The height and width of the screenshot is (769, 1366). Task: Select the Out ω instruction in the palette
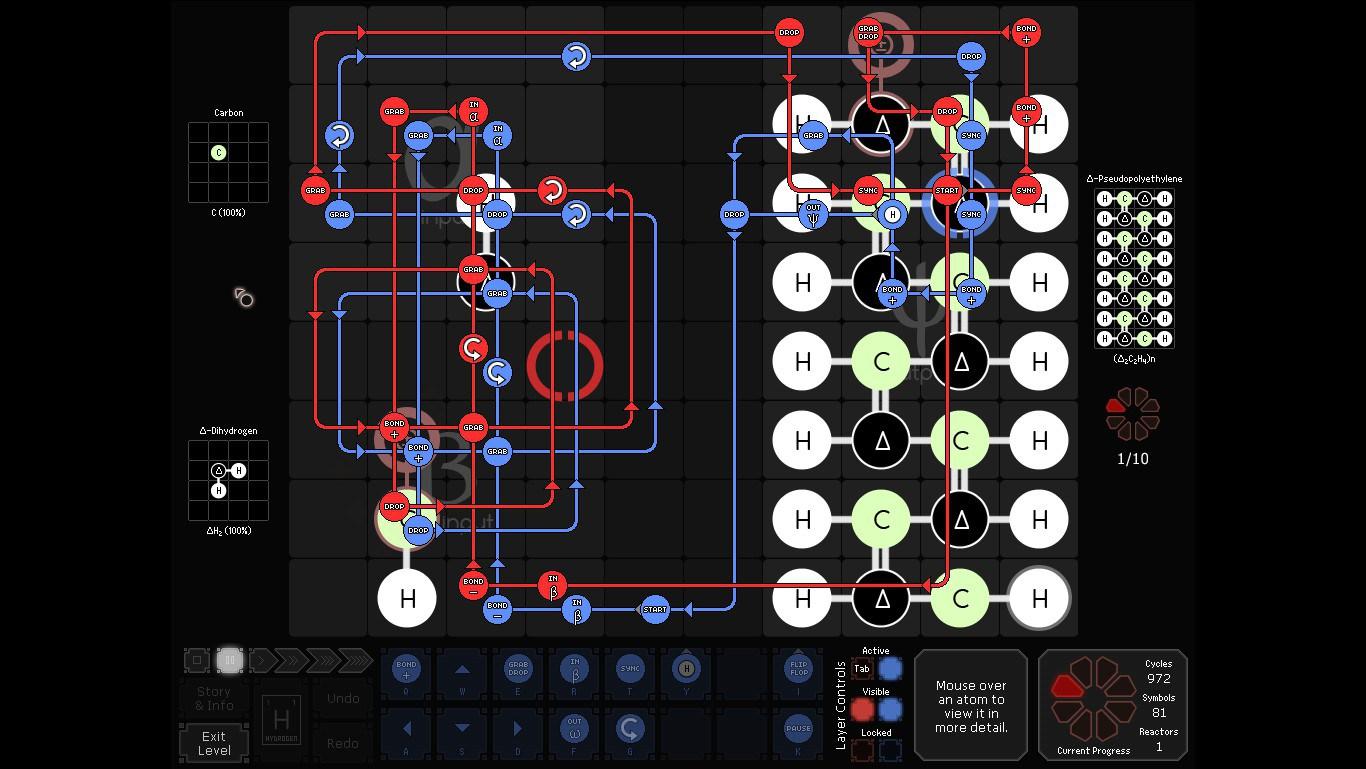[574, 727]
